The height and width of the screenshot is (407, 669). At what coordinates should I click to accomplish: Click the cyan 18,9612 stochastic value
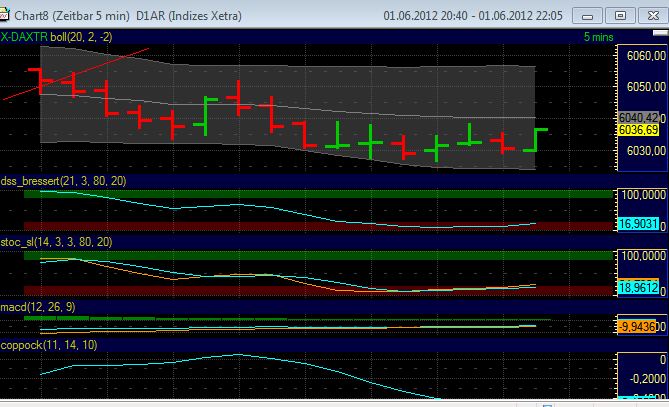(638, 288)
